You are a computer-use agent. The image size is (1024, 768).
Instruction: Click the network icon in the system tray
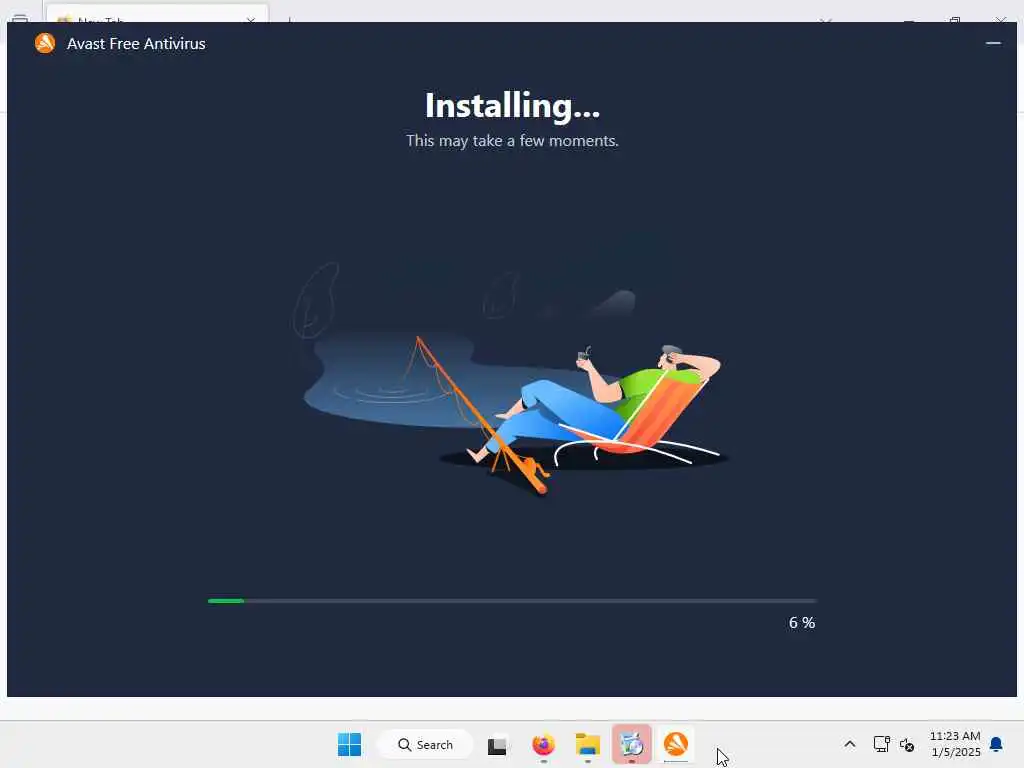tap(882, 744)
